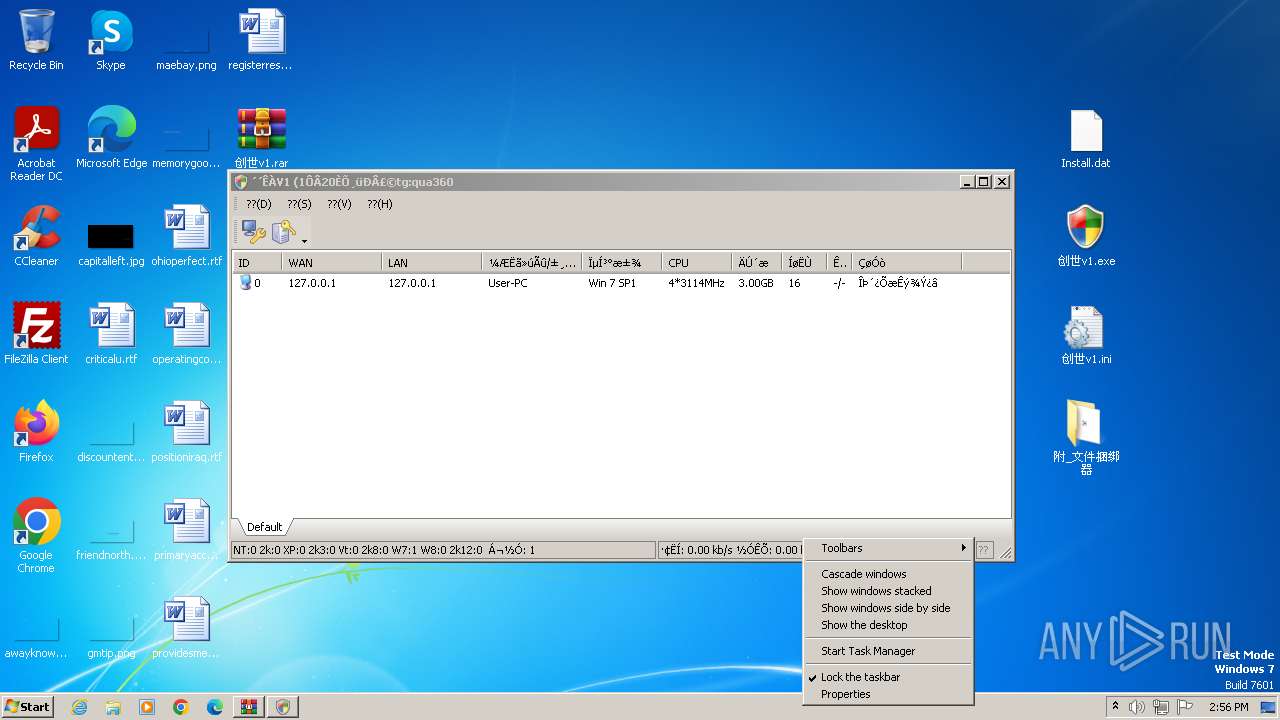Screen dimensions: 1280x720
Task: Click the Win 7 SP1 cell
Action: 612,283
